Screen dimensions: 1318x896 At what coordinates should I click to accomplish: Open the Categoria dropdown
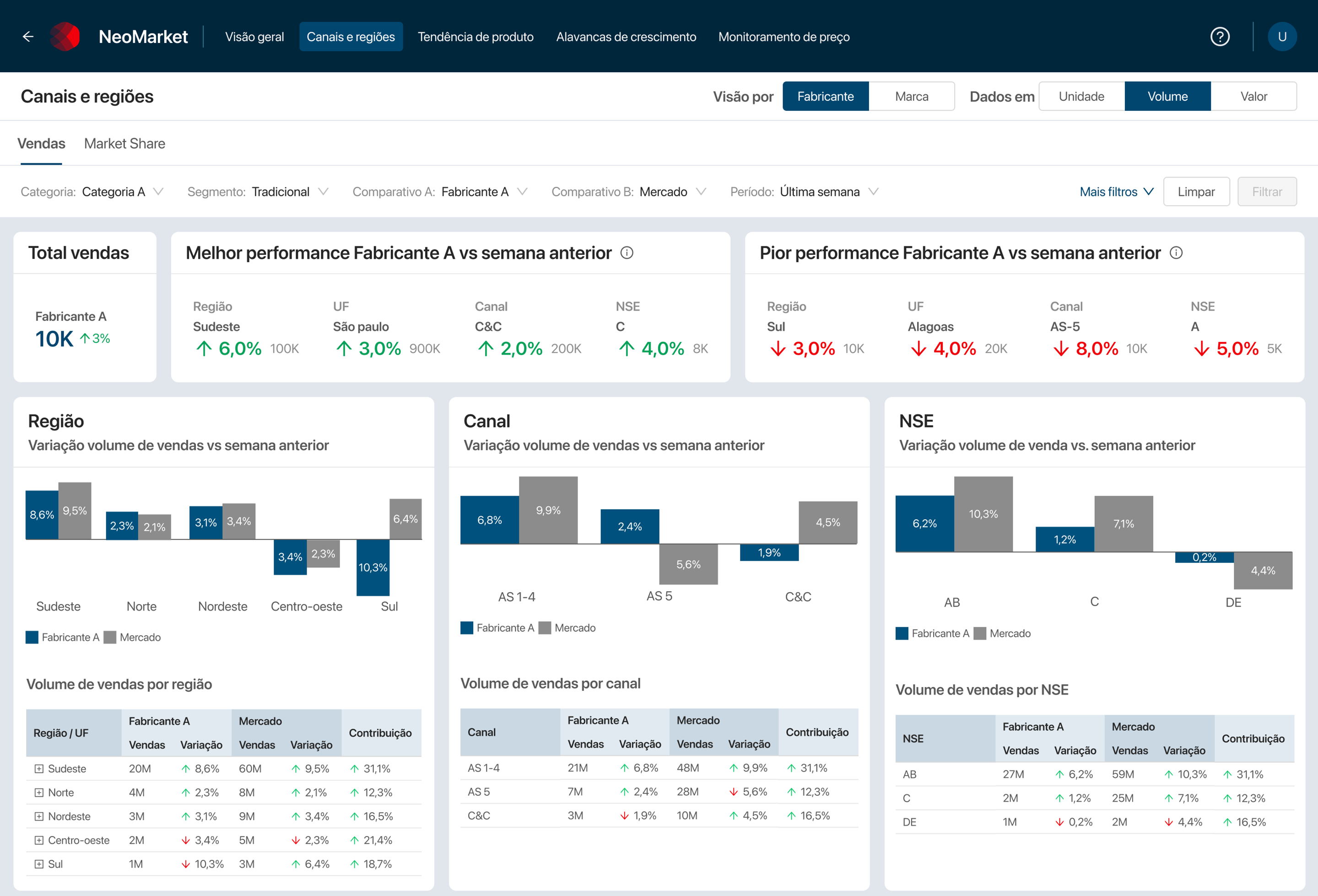click(x=92, y=192)
